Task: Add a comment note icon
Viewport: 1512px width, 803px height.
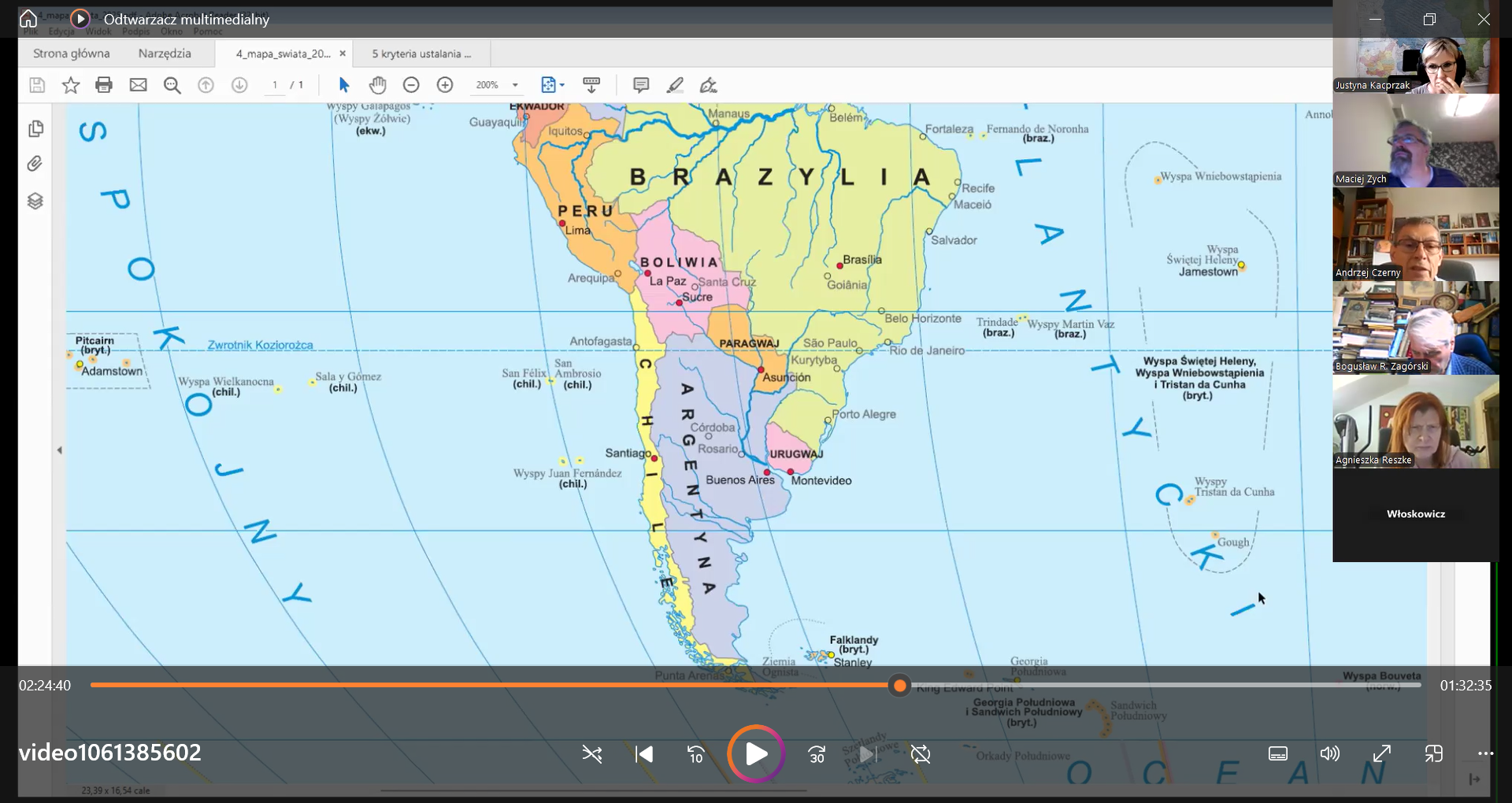Action: point(641,85)
